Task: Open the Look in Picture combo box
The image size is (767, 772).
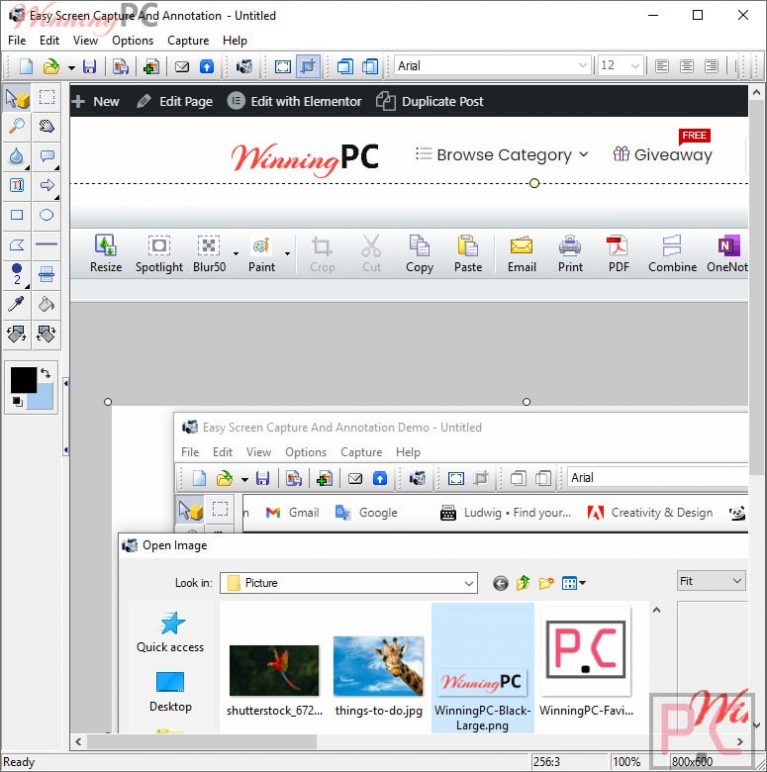Action: [349, 583]
